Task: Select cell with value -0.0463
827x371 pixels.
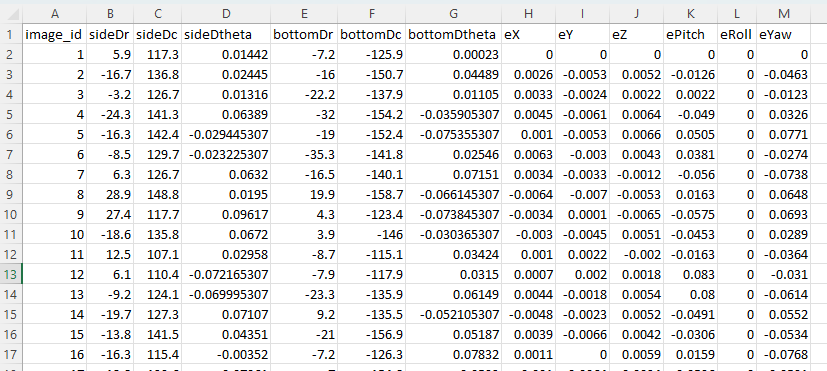Action: pos(783,75)
